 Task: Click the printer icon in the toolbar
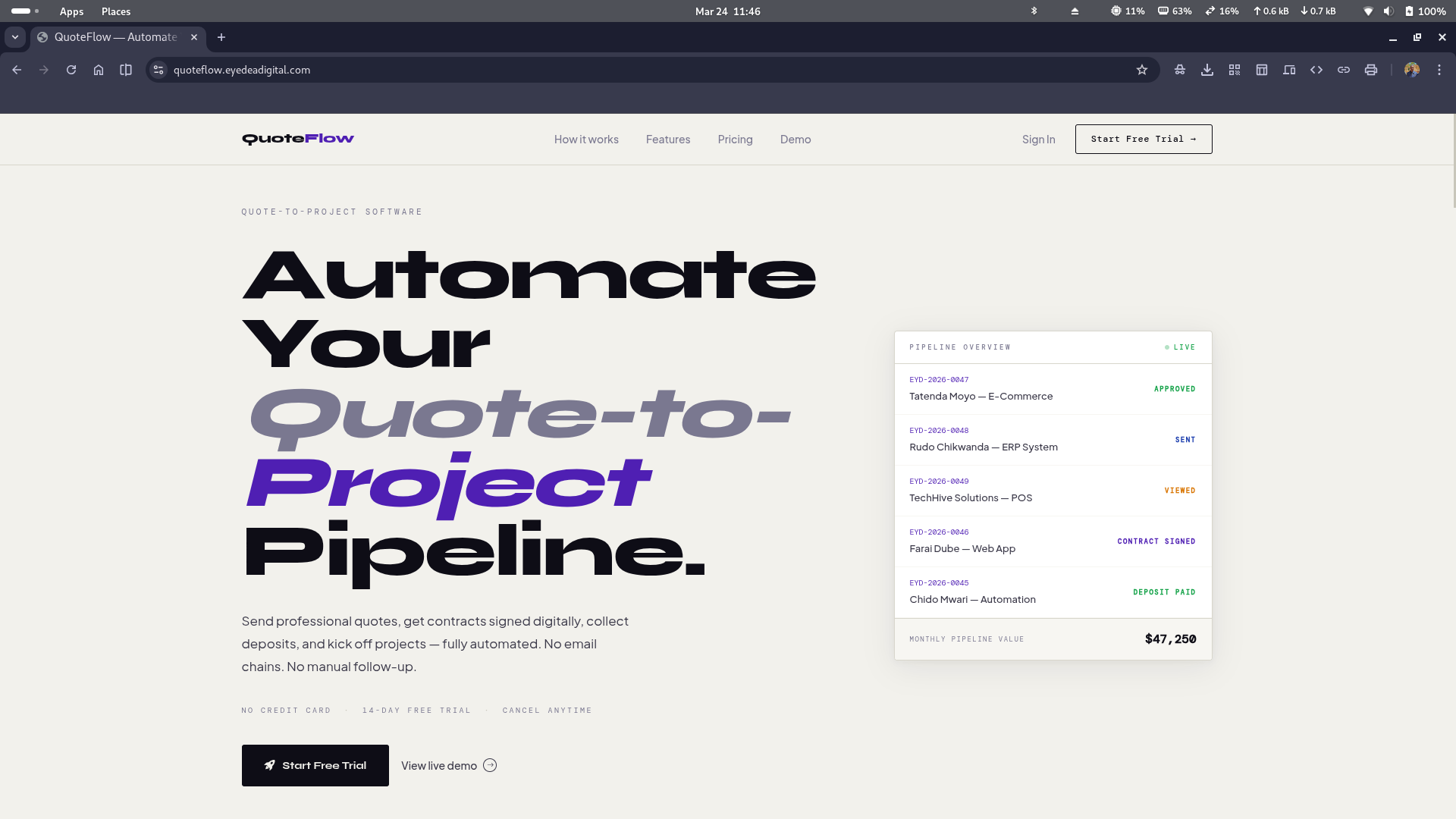point(1371,70)
